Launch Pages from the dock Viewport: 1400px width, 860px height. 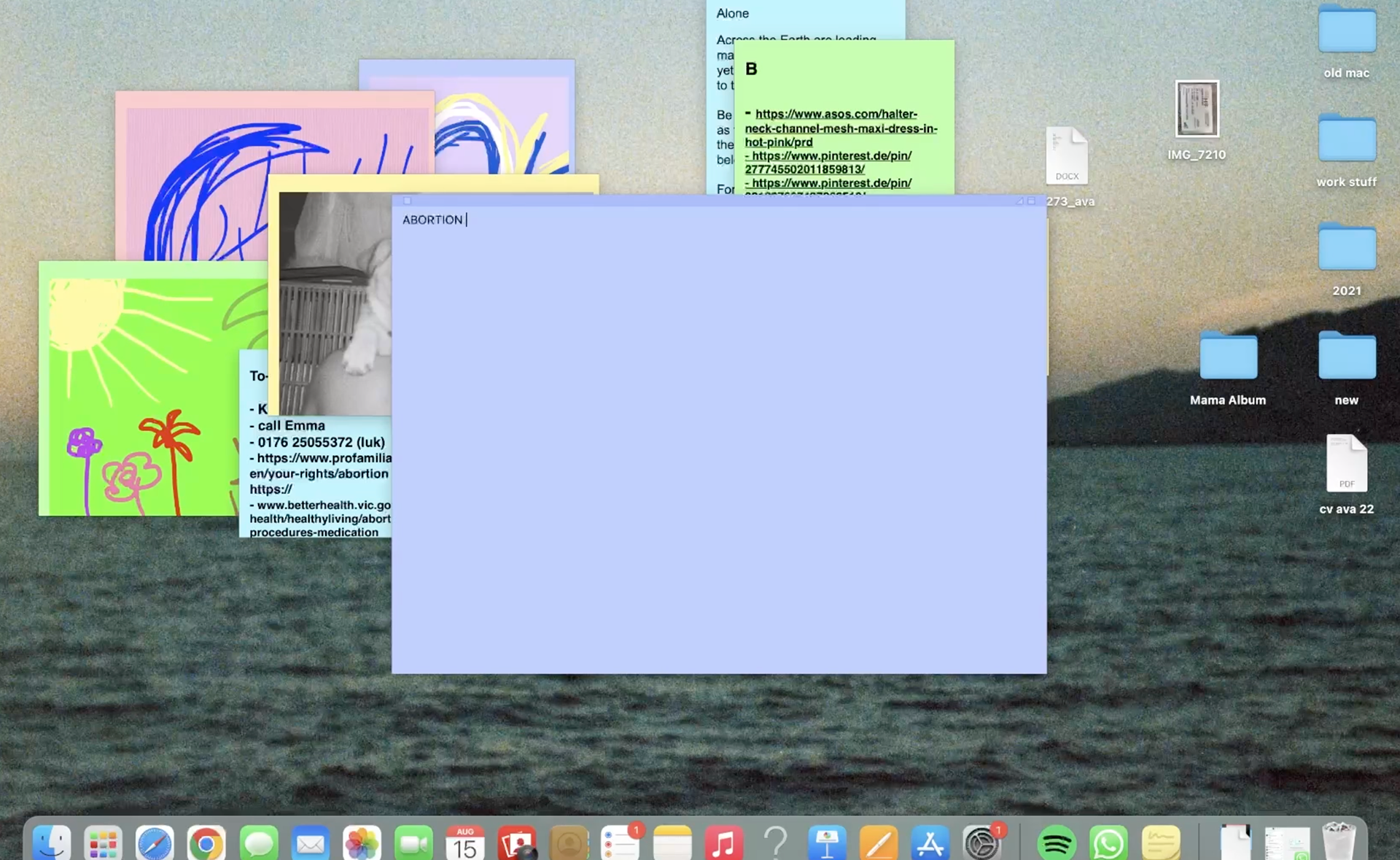879,843
